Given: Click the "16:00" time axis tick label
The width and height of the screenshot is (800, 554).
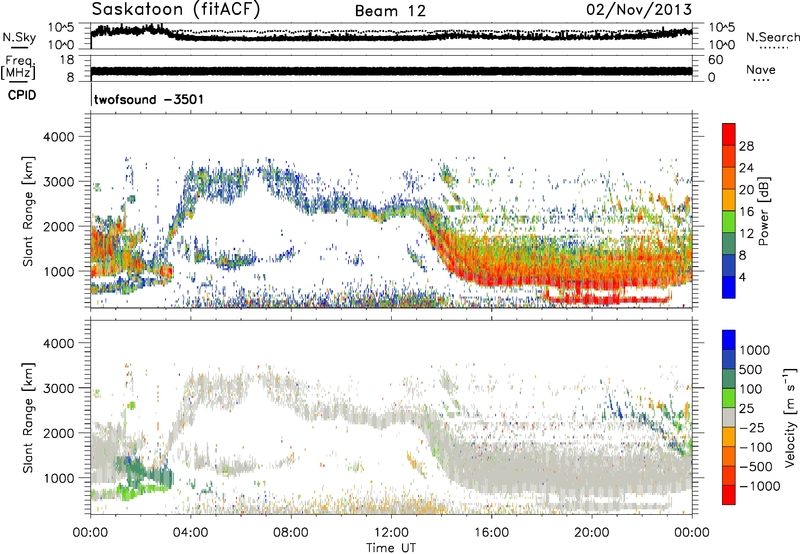Looking at the screenshot, I should click(x=491, y=533).
